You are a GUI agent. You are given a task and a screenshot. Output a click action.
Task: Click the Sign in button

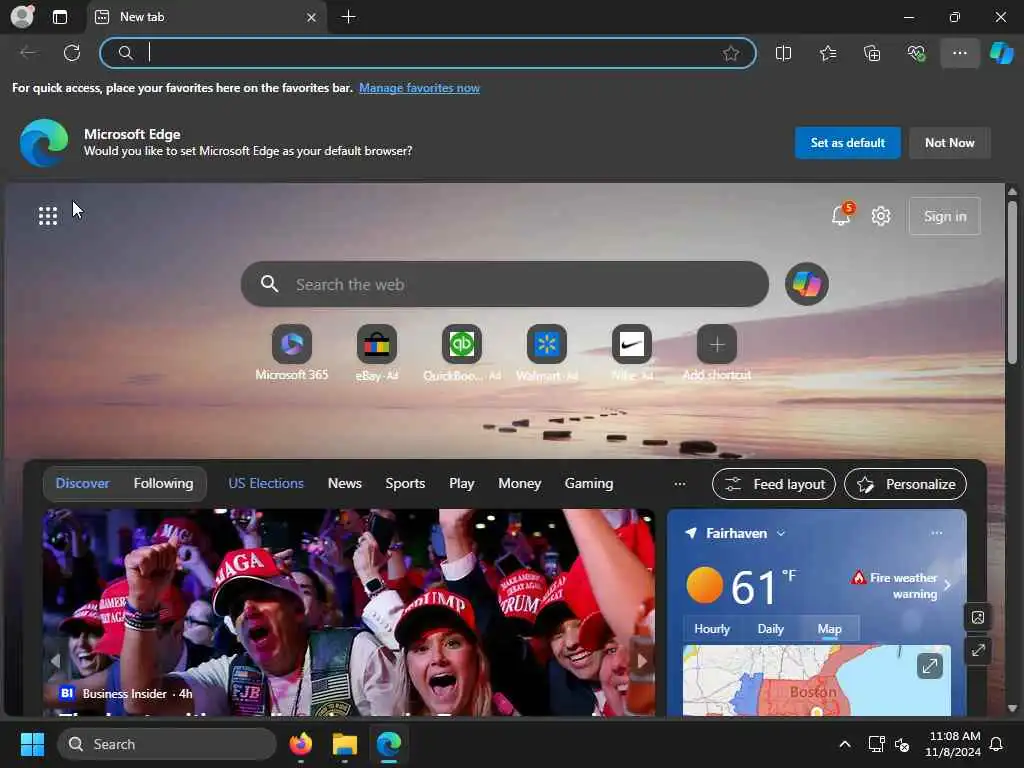pos(945,216)
